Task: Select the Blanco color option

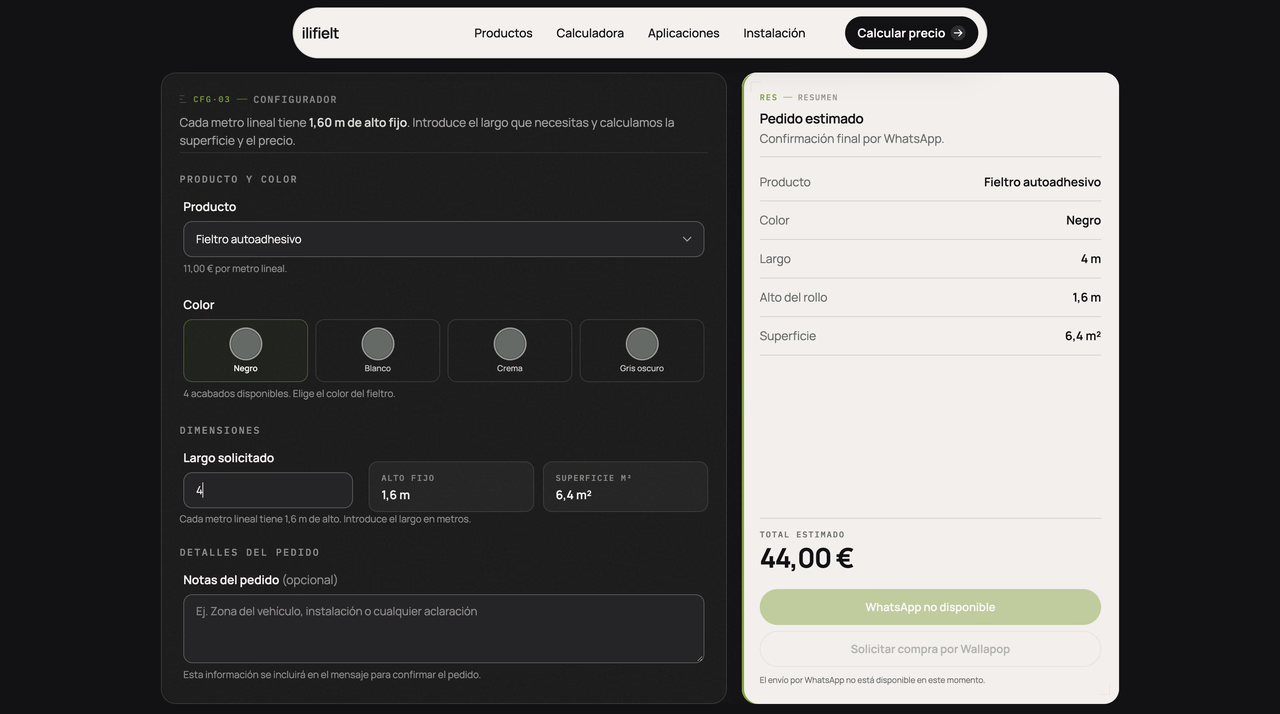Action: [377, 350]
